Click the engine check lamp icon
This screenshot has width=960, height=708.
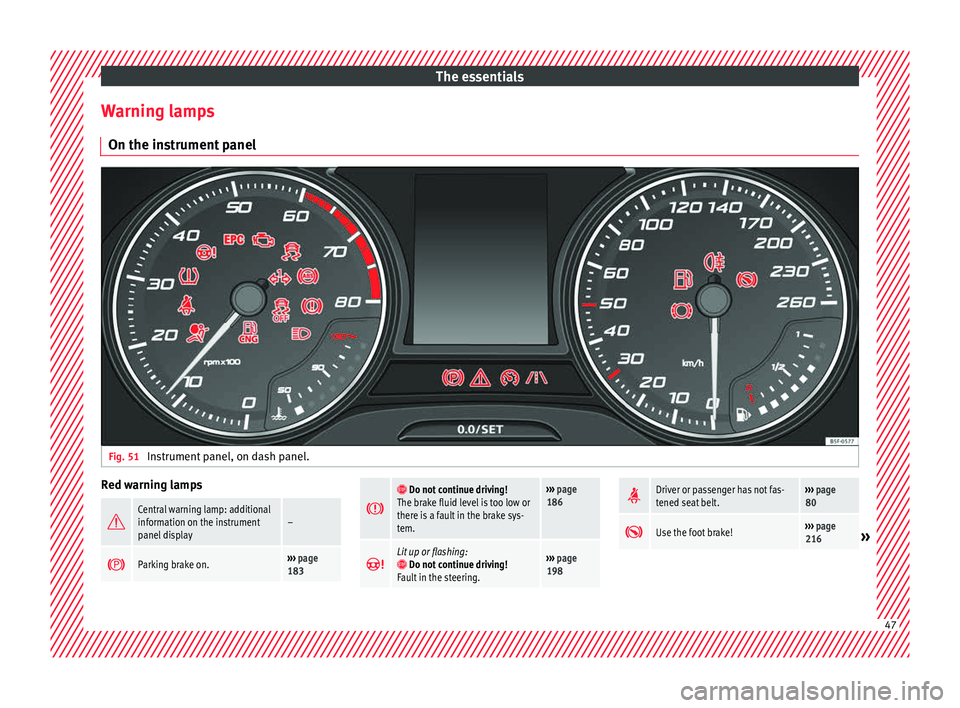coord(264,239)
